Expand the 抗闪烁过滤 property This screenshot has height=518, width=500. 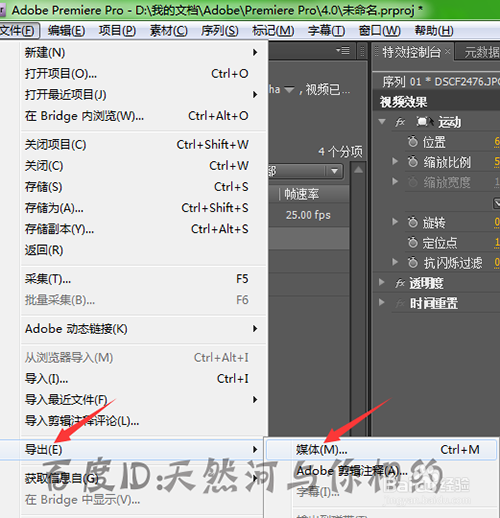[395, 262]
